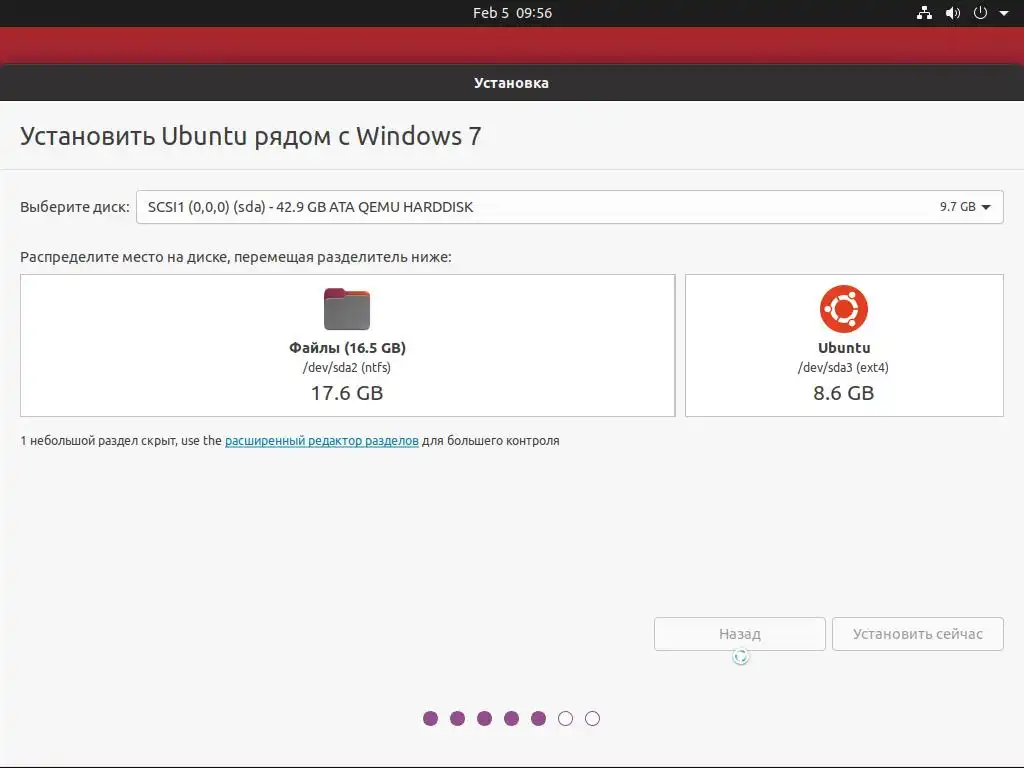The image size is (1024, 768).
Task: Open the clock showing Feb 5 09:56
Action: click(513, 13)
